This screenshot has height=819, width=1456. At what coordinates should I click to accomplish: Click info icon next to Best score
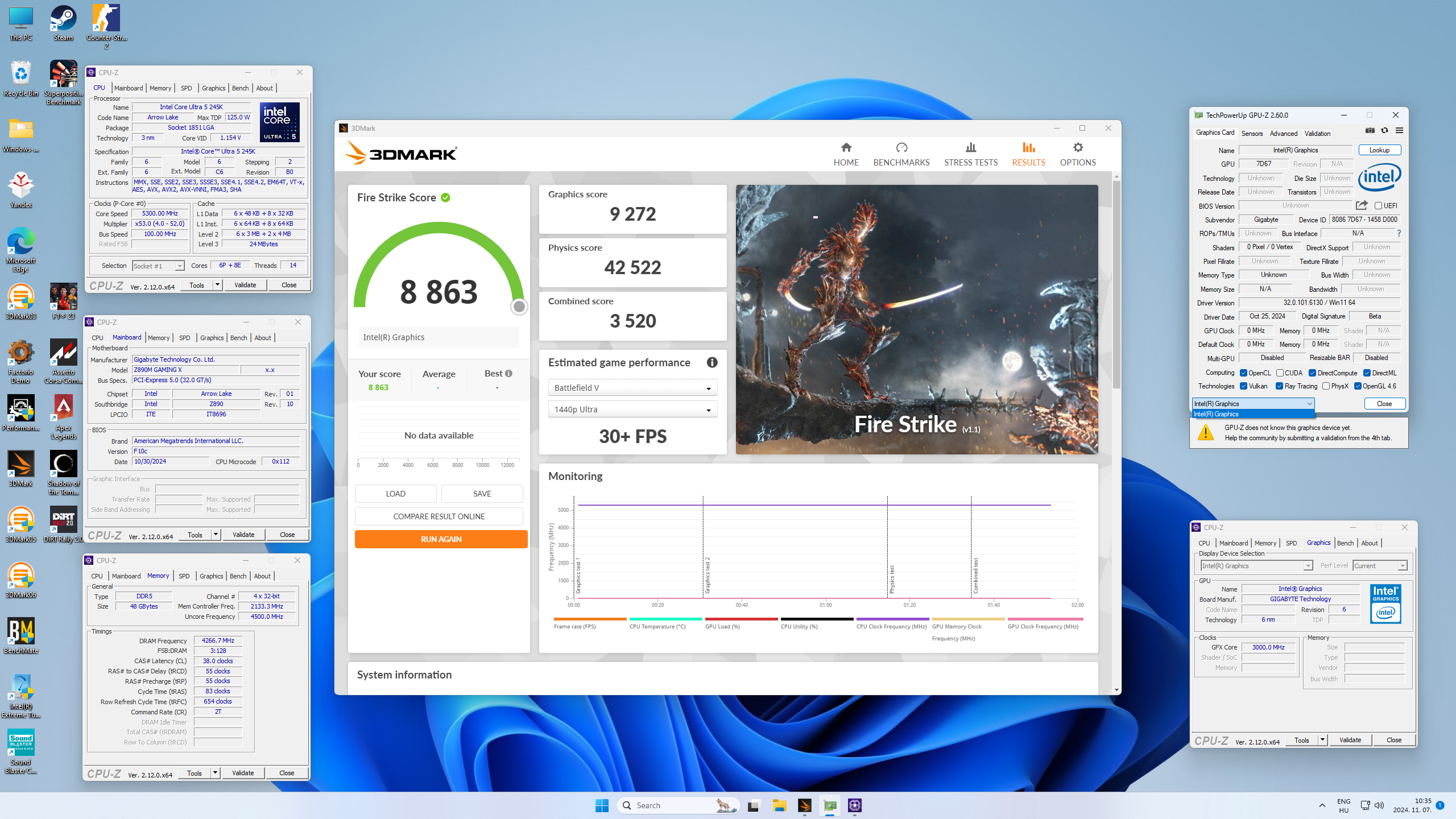click(x=508, y=373)
